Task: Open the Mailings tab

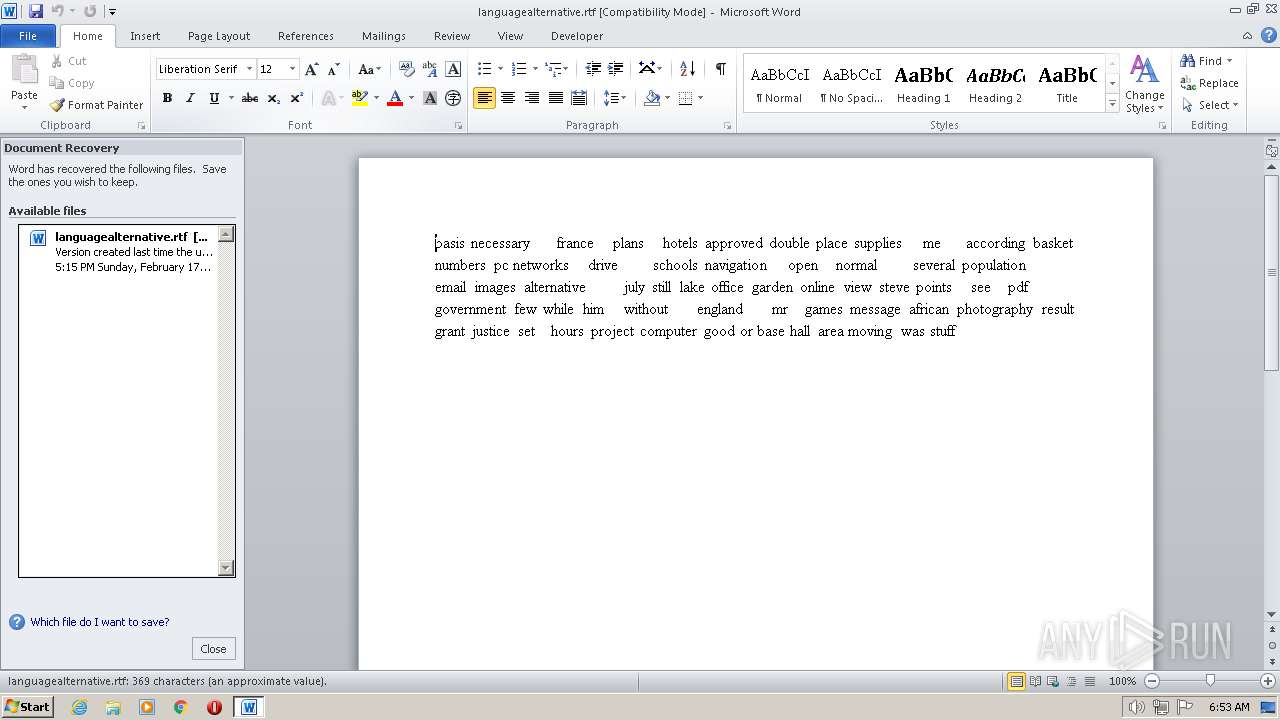Action: pos(384,36)
